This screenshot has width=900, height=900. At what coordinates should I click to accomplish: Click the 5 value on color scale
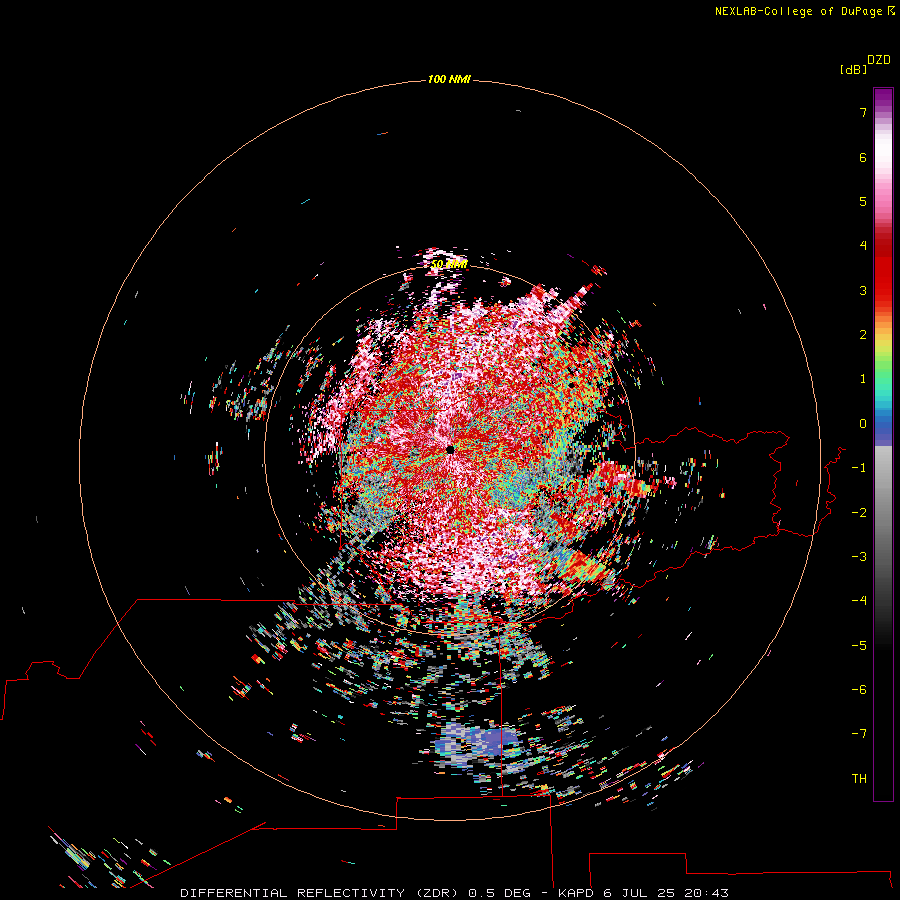(x=863, y=201)
